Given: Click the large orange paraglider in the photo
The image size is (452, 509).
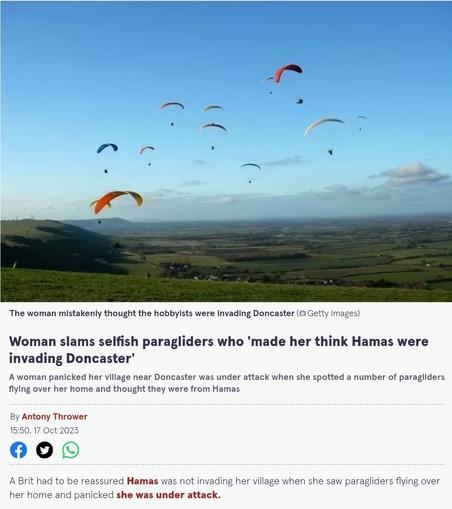Looking at the screenshot, I should point(117,201).
